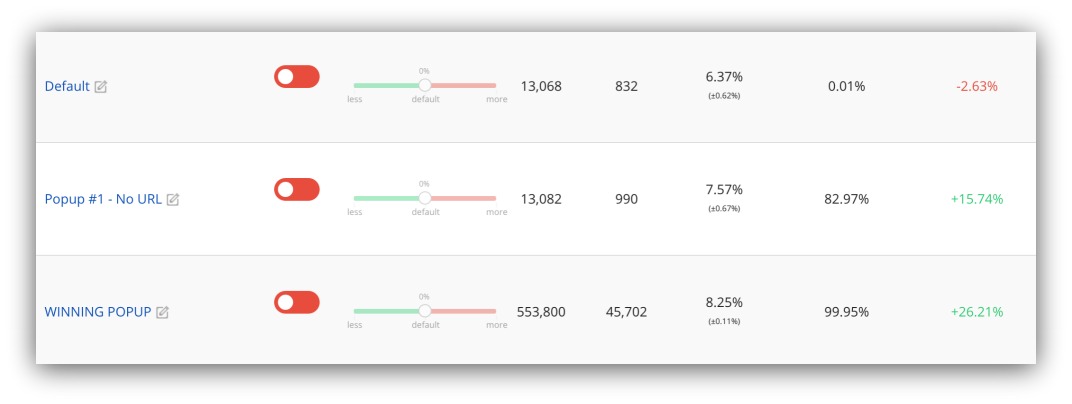The height and width of the screenshot is (404, 1072).
Task: Open the WINNING POPUP link
Action: tap(98, 312)
